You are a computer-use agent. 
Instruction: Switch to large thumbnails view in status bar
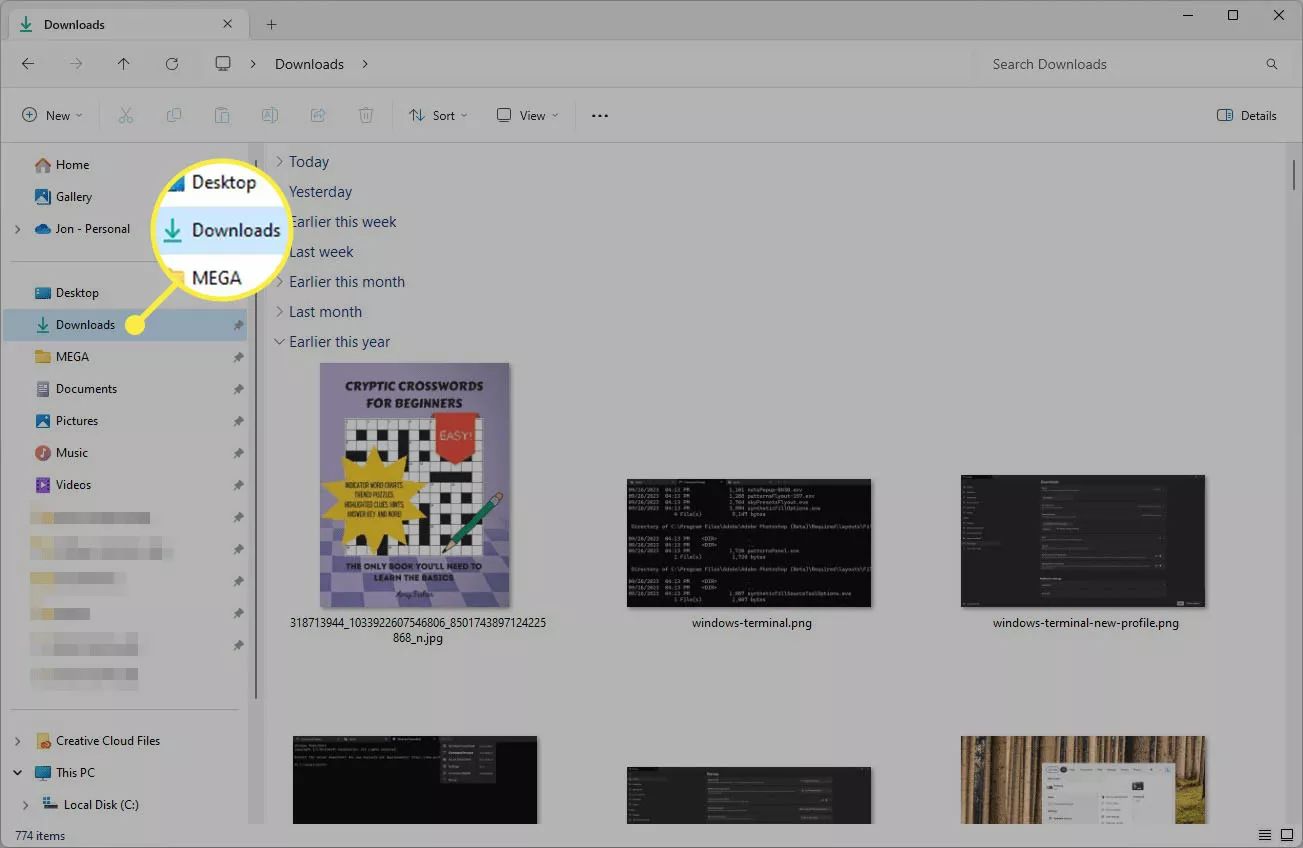[x=1285, y=835]
